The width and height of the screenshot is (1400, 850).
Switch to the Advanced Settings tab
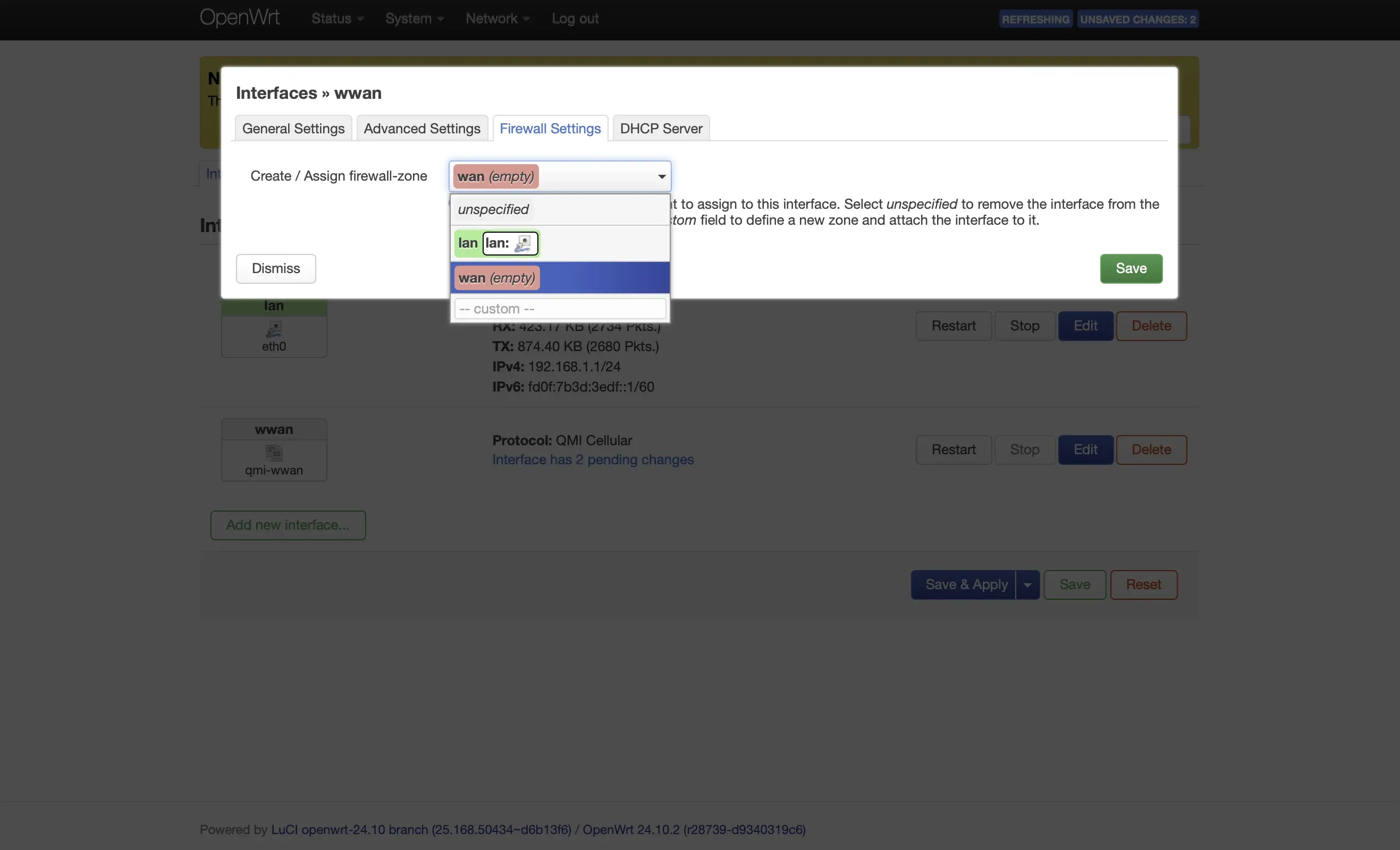[x=422, y=129]
